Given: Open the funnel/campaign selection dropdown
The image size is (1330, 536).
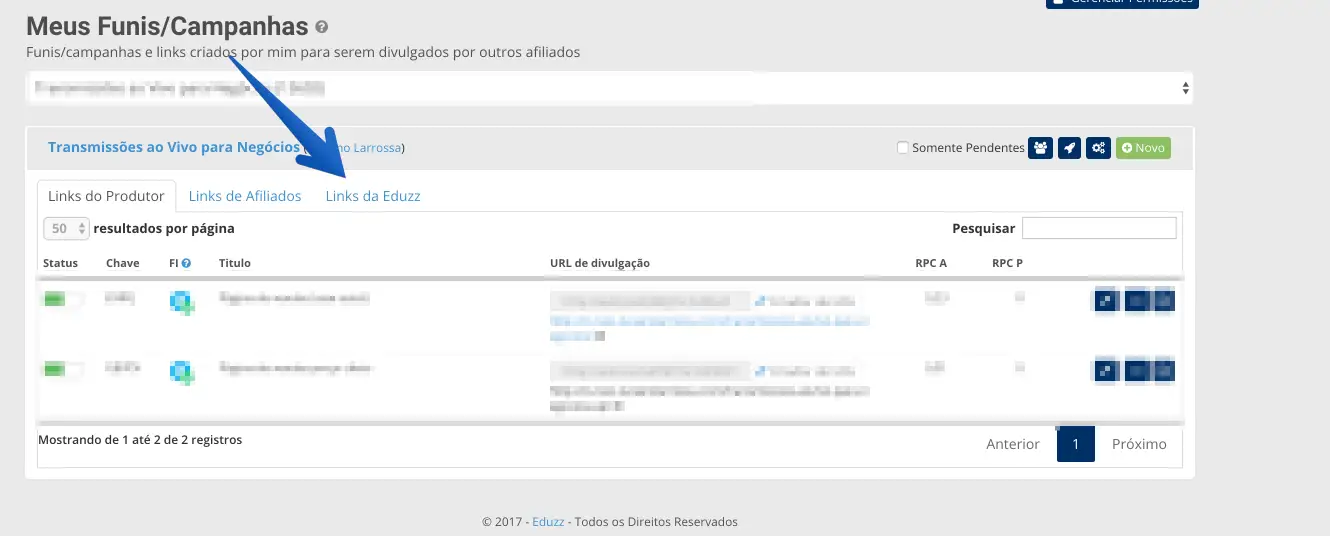Looking at the screenshot, I should click(609, 88).
